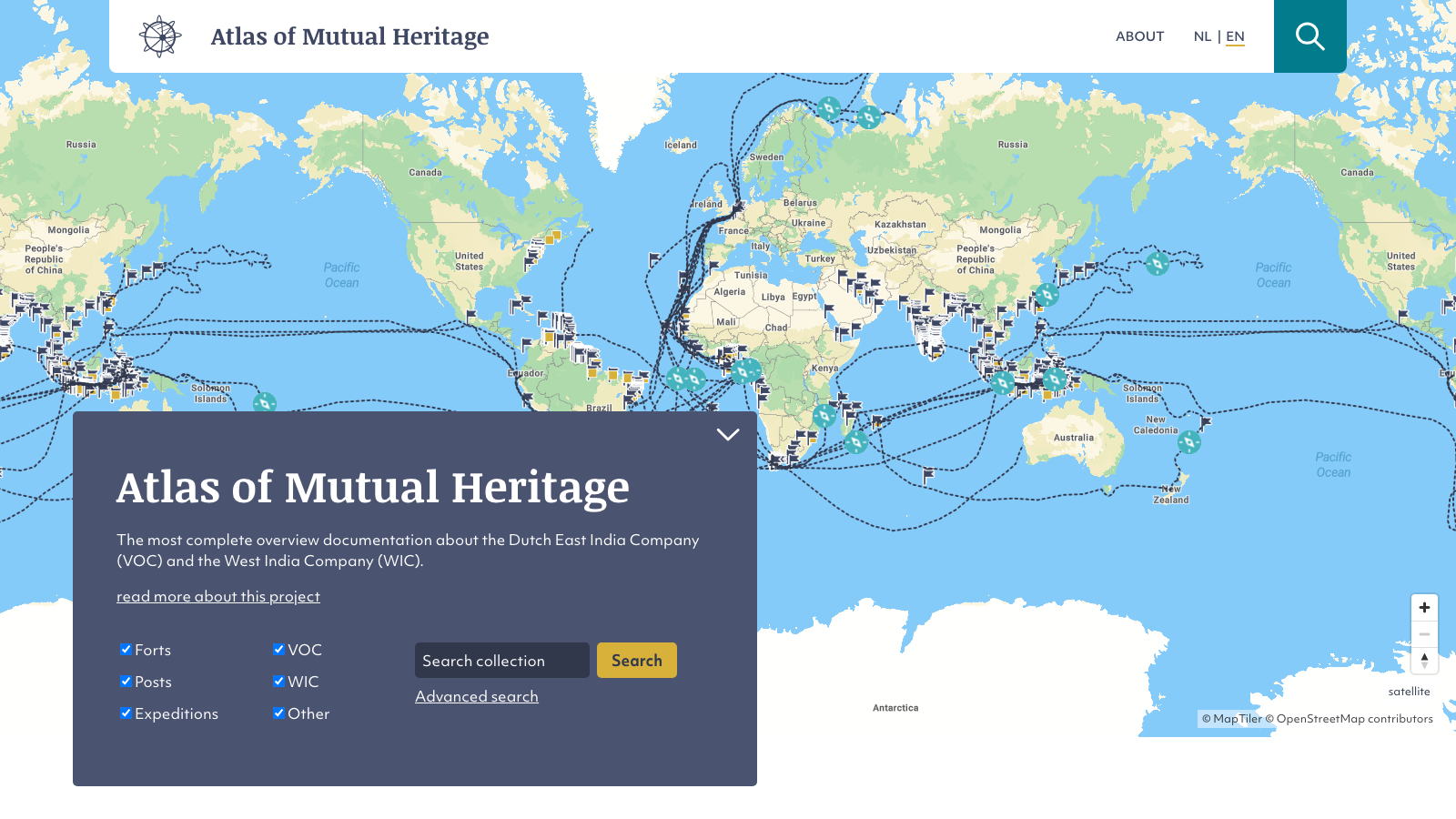Open search using the teal magnifying glass icon
The height and width of the screenshot is (819, 1456).
pyautogui.click(x=1309, y=36)
